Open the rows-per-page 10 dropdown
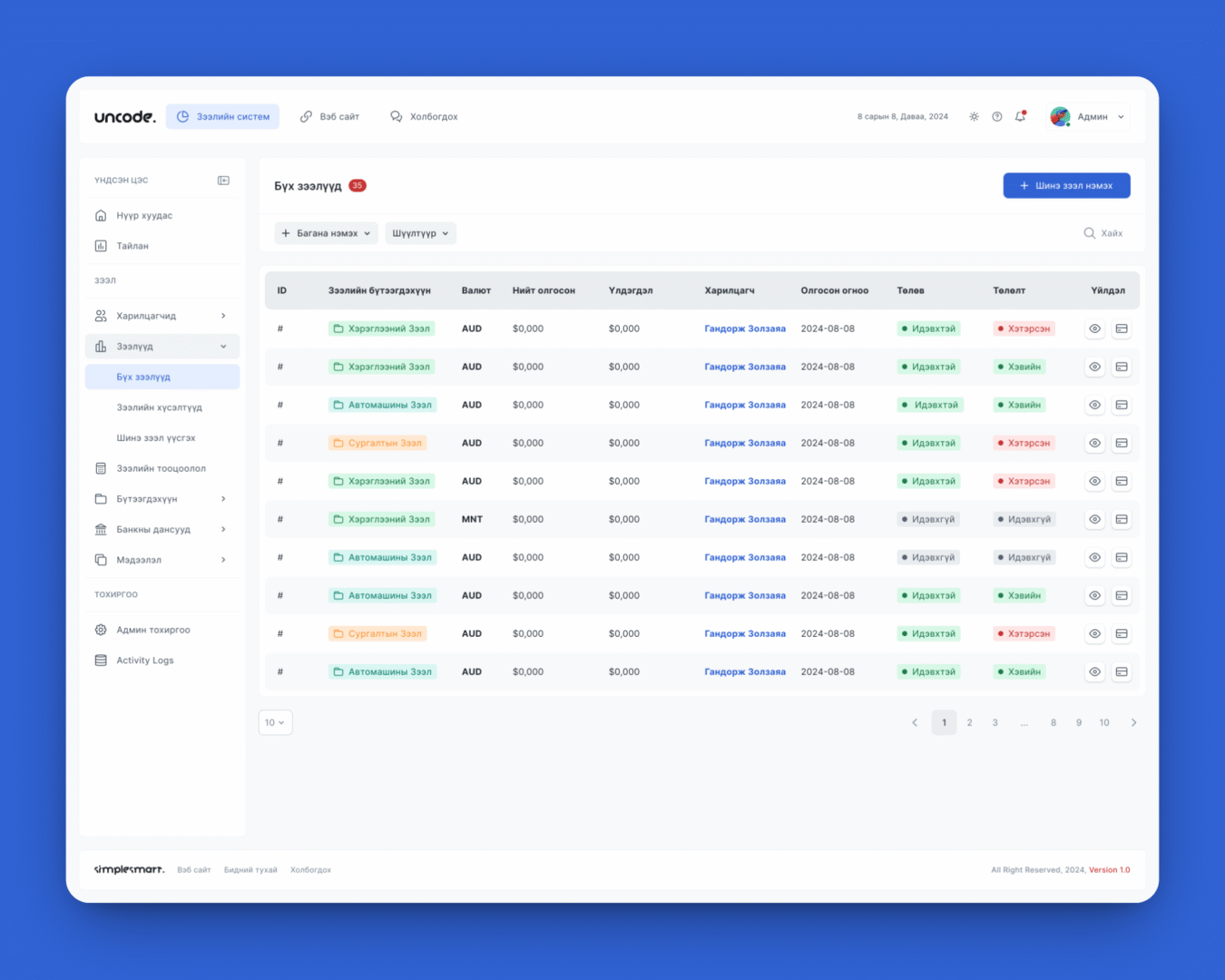This screenshot has height=980, width=1225. click(275, 722)
